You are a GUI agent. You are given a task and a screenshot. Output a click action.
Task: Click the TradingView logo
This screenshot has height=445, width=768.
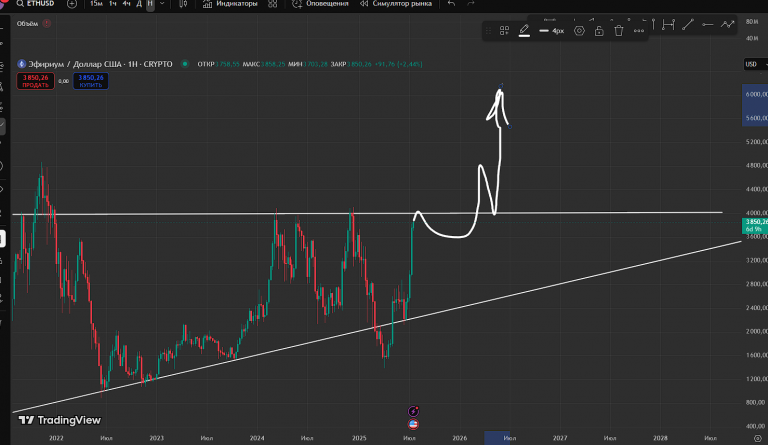coord(60,420)
